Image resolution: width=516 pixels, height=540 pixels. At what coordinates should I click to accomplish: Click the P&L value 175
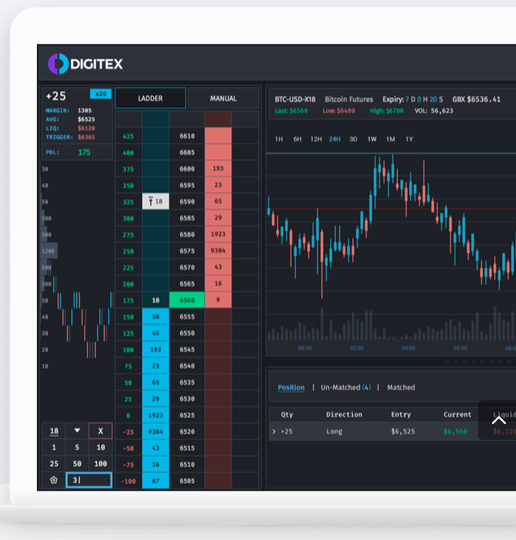click(x=84, y=152)
